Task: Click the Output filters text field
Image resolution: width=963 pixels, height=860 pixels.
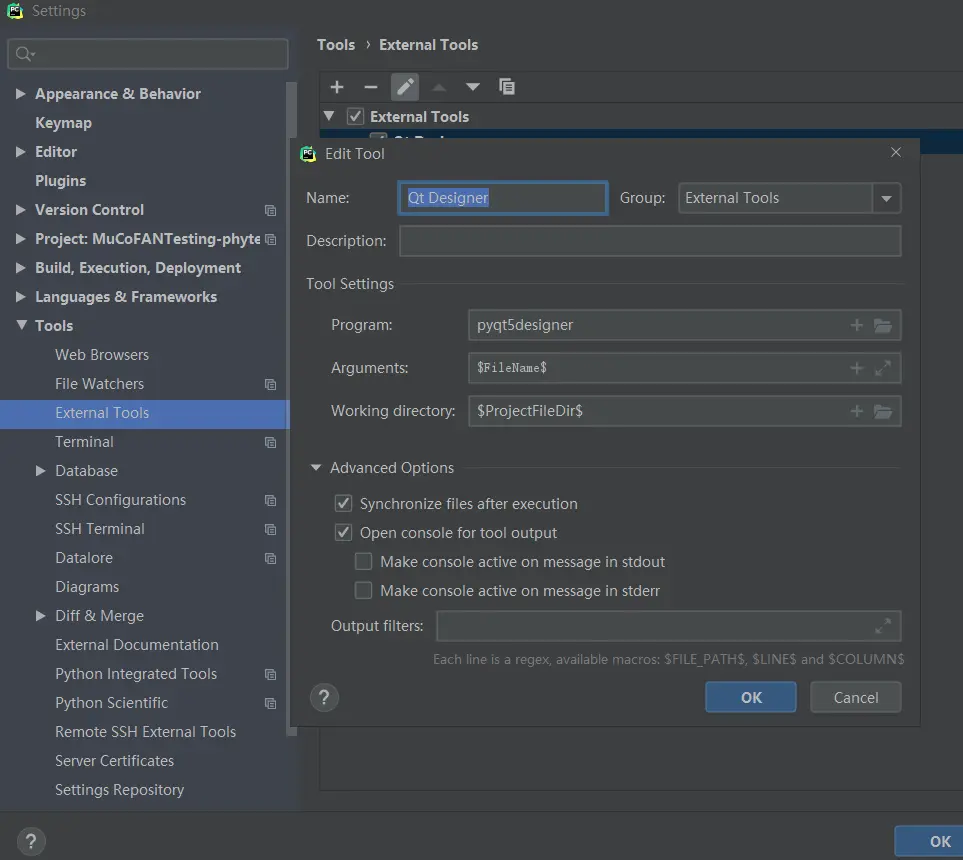Action: tap(668, 626)
